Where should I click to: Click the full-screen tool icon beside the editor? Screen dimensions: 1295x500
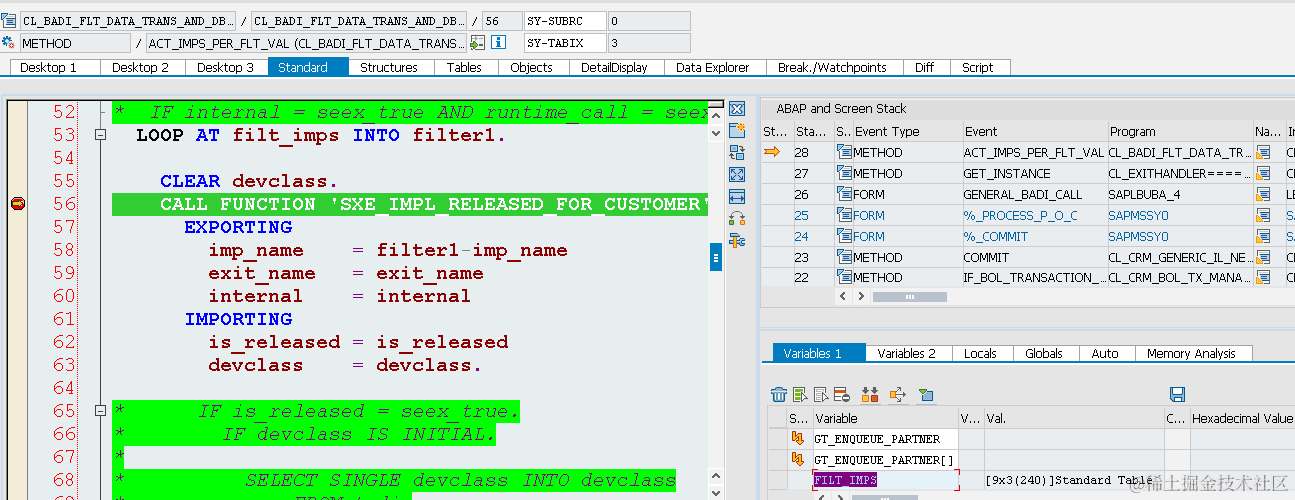point(737,175)
